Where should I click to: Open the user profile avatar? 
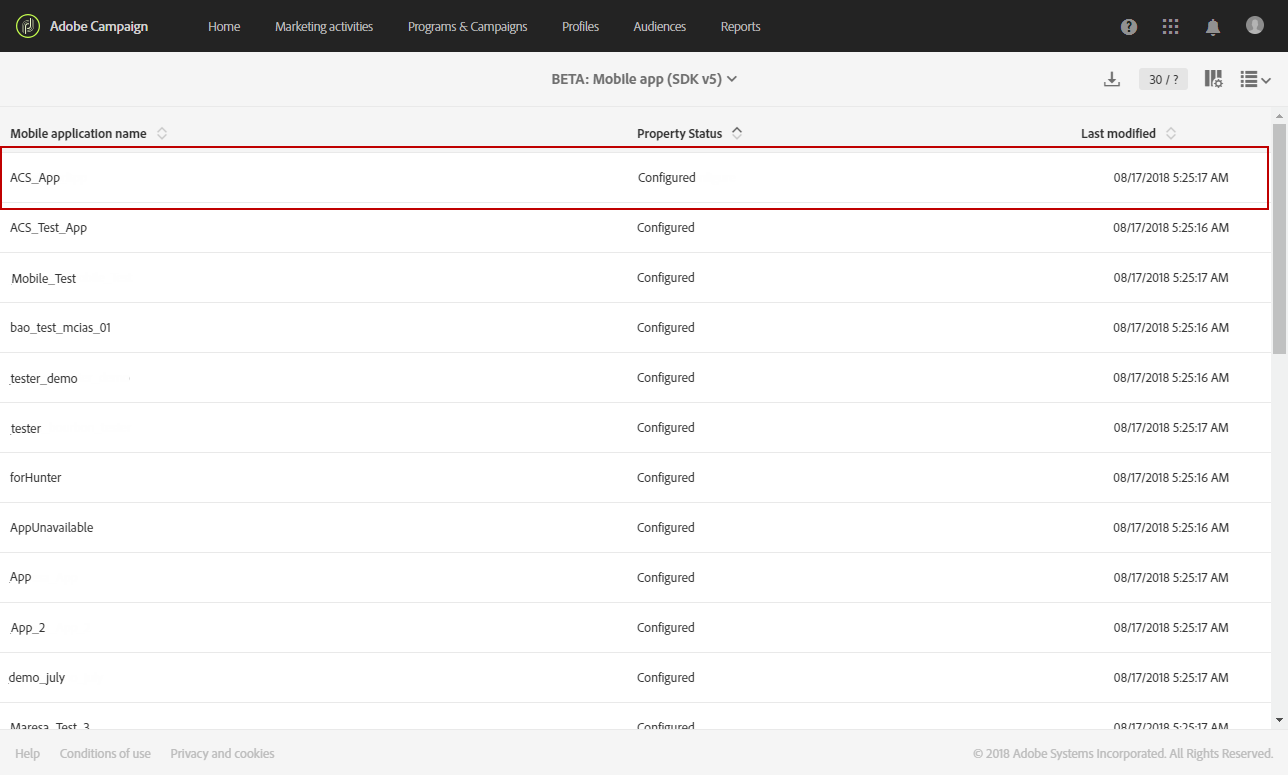1255,25
